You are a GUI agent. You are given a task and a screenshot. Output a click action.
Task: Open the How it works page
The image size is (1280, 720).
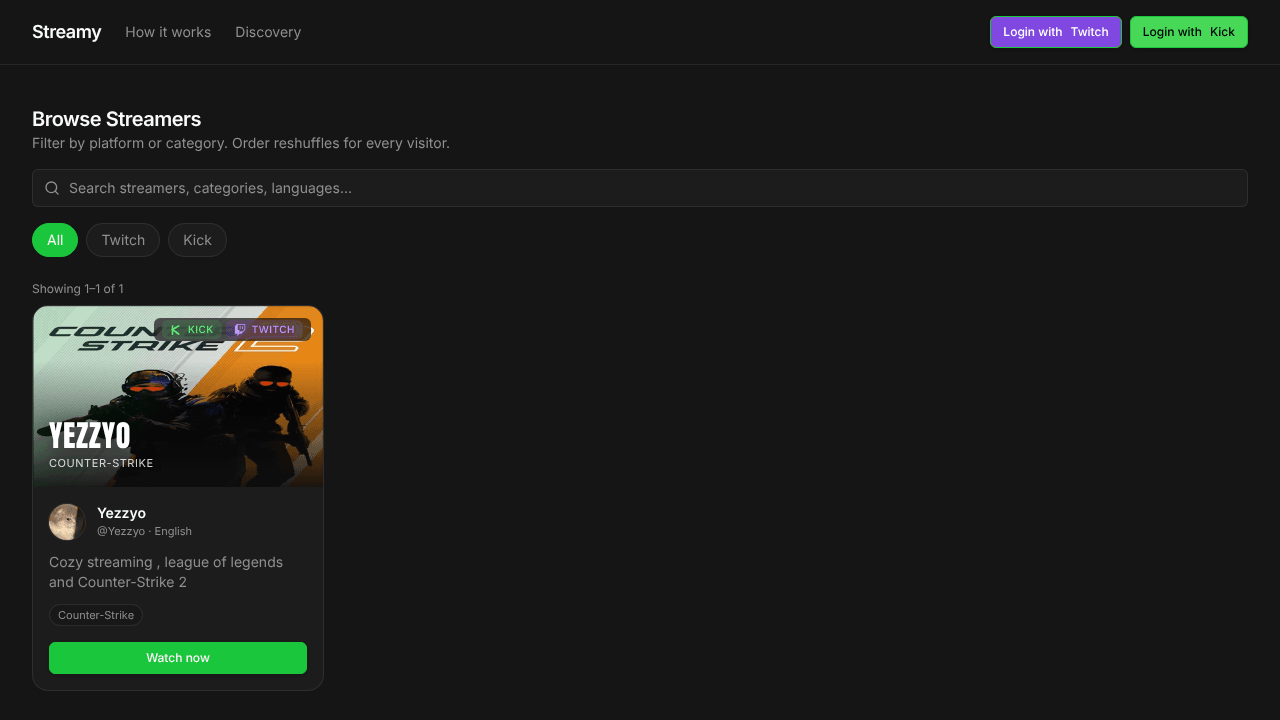tap(168, 32)
